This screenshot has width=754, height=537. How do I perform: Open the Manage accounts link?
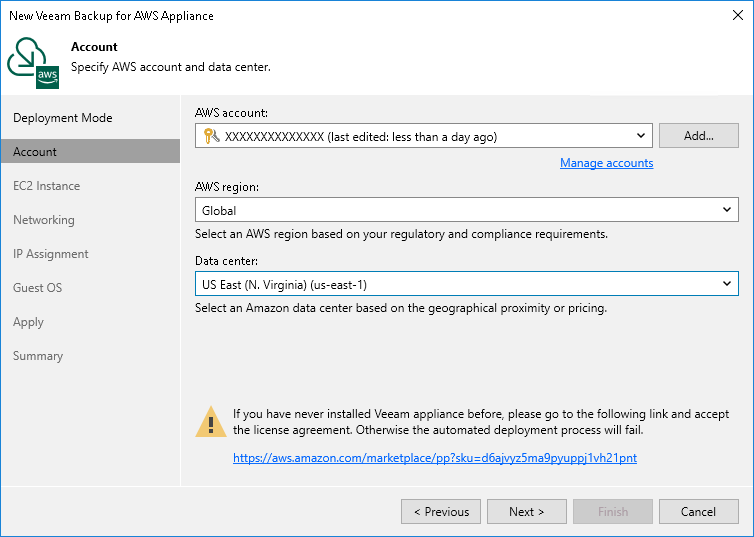[606, 163]
